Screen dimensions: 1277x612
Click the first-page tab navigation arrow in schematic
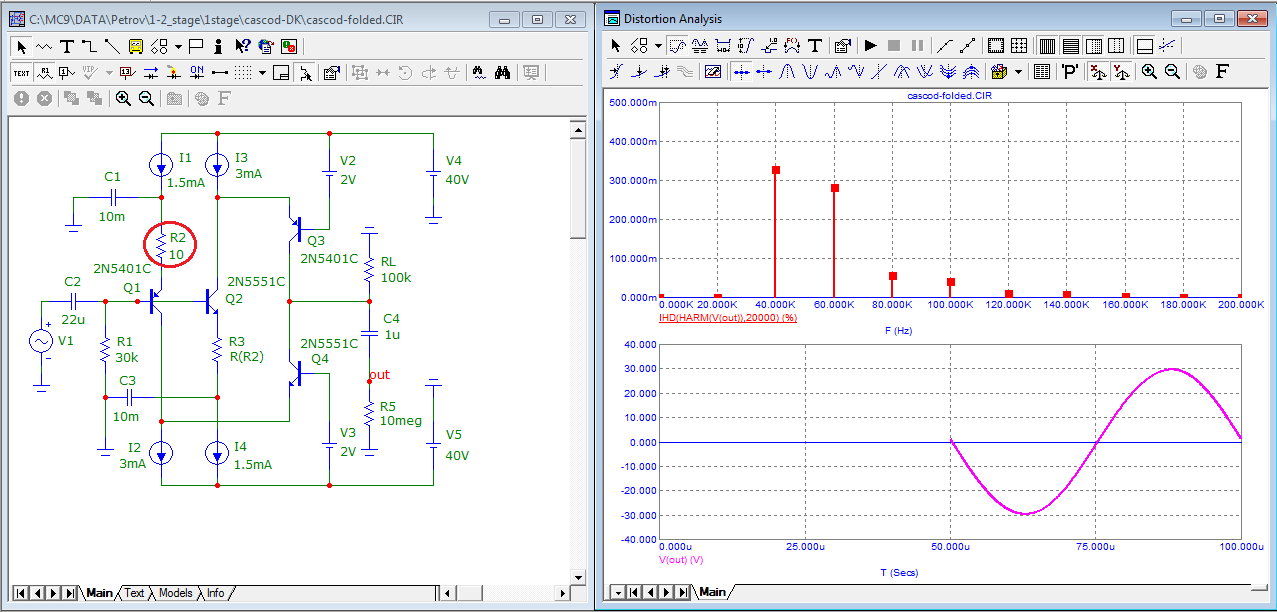21,593
